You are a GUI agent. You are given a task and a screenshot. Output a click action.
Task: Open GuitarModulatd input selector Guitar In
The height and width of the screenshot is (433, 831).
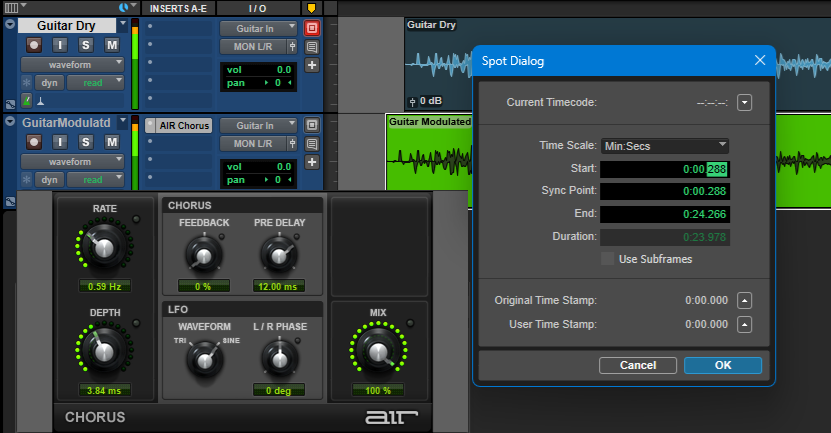pyautogui.click(x=258, y=126)
